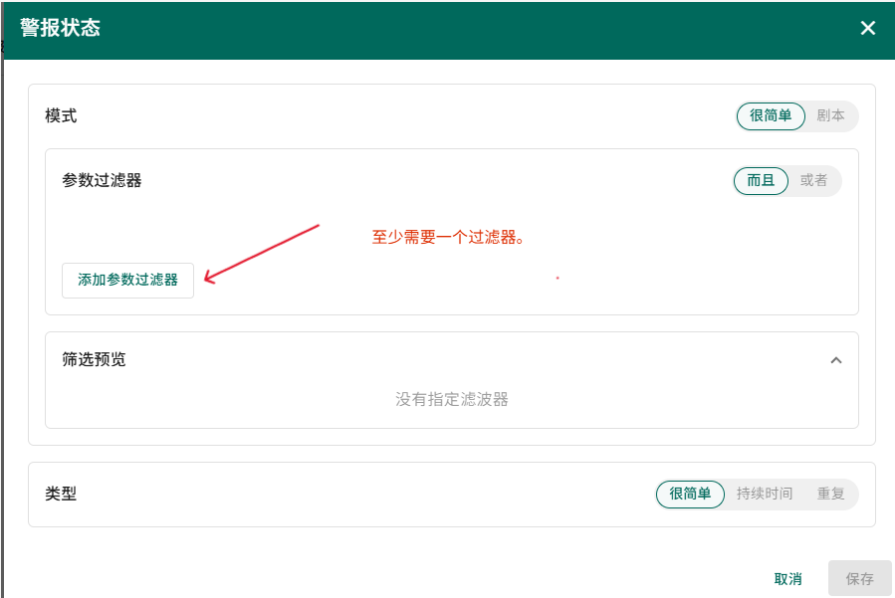The width and height of the screenshot is (895, 598).
Task: Click the 参数过滤器 section heading
Action: (102, 181)
